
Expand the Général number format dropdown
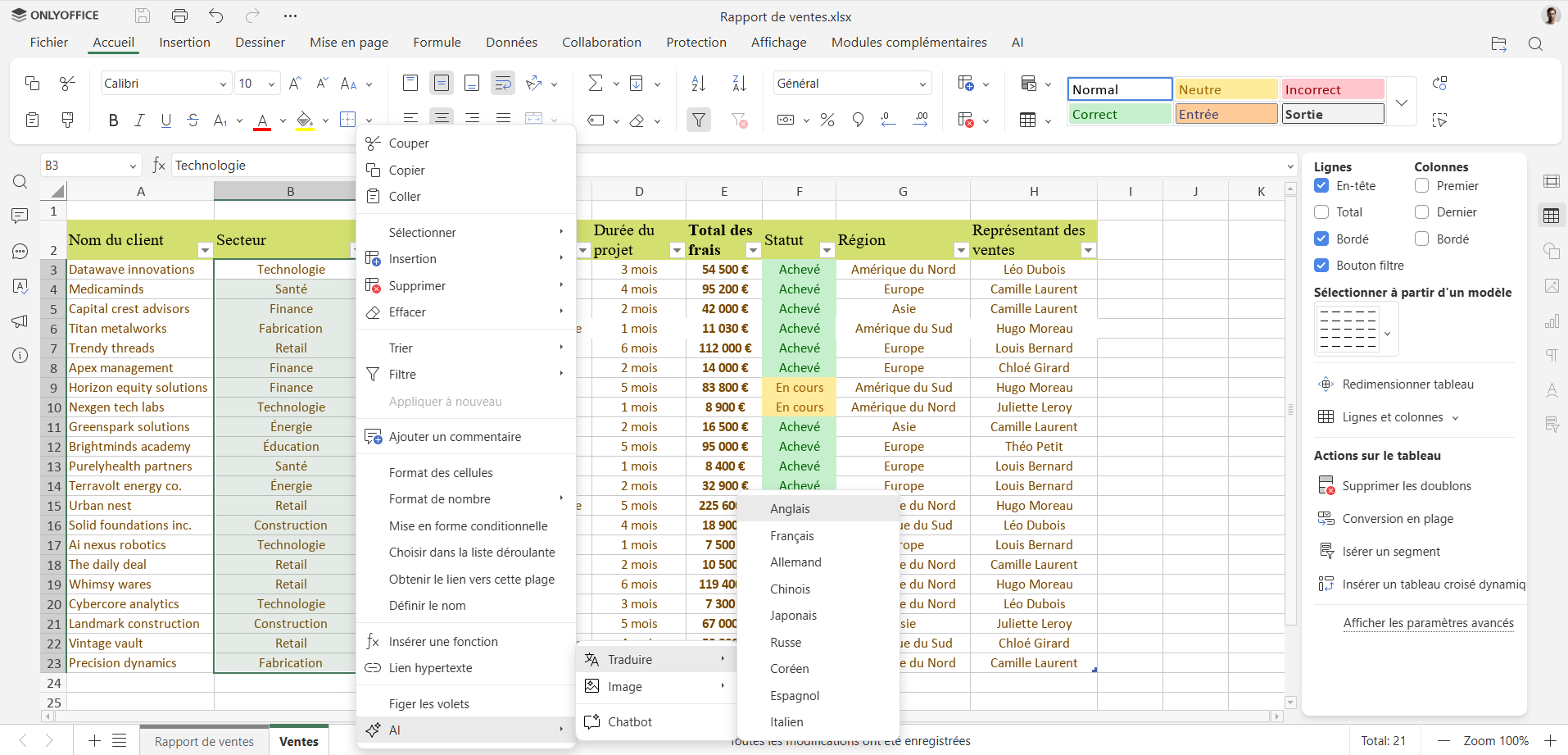click(922, 84)
